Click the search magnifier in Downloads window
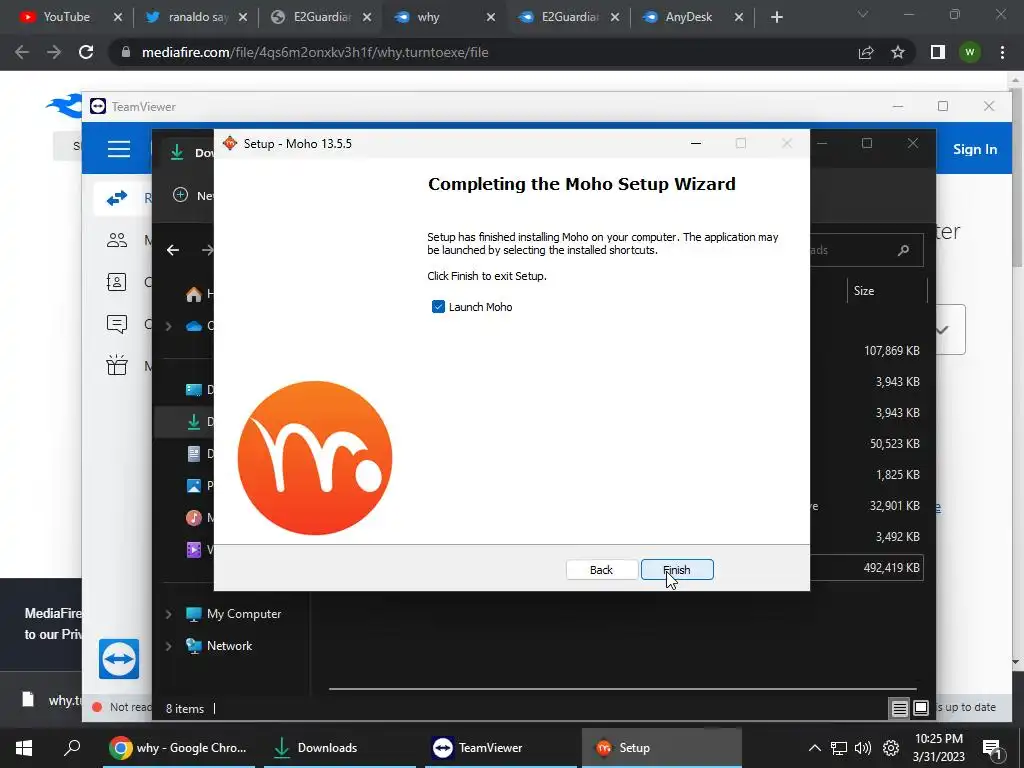 pos(903,250)
